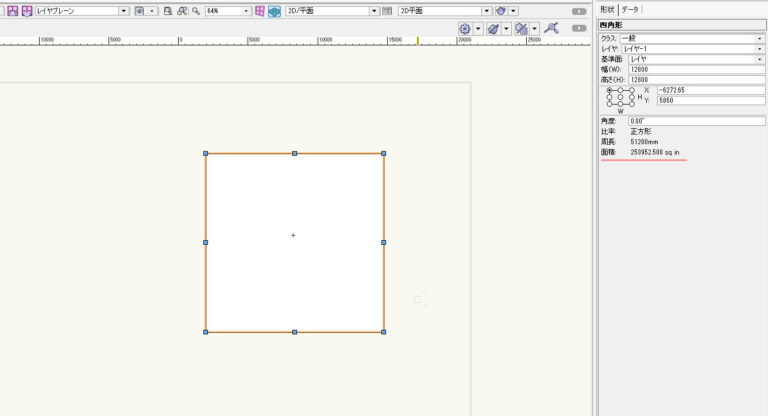Click the fit to objects icon
Image resolution: width=768 pixels, height=416 pixels.
[x=181, y=10]
